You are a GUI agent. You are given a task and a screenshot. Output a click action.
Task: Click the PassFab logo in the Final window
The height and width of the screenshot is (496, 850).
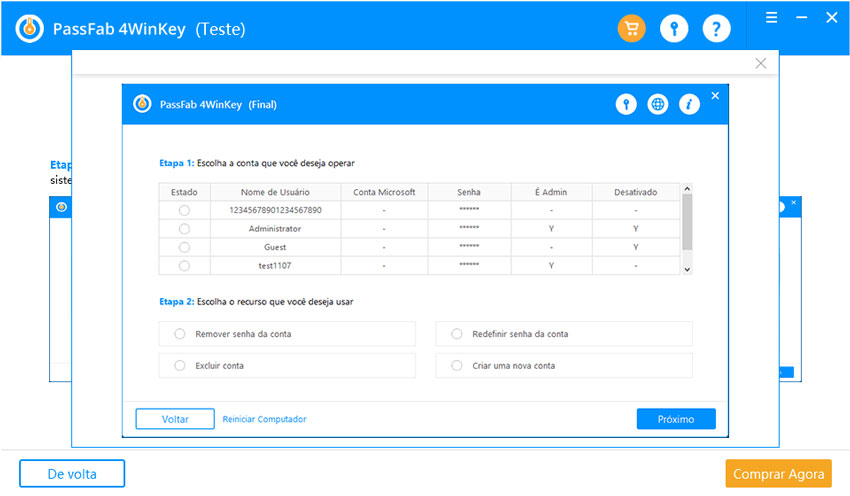(x=143, y=104)
